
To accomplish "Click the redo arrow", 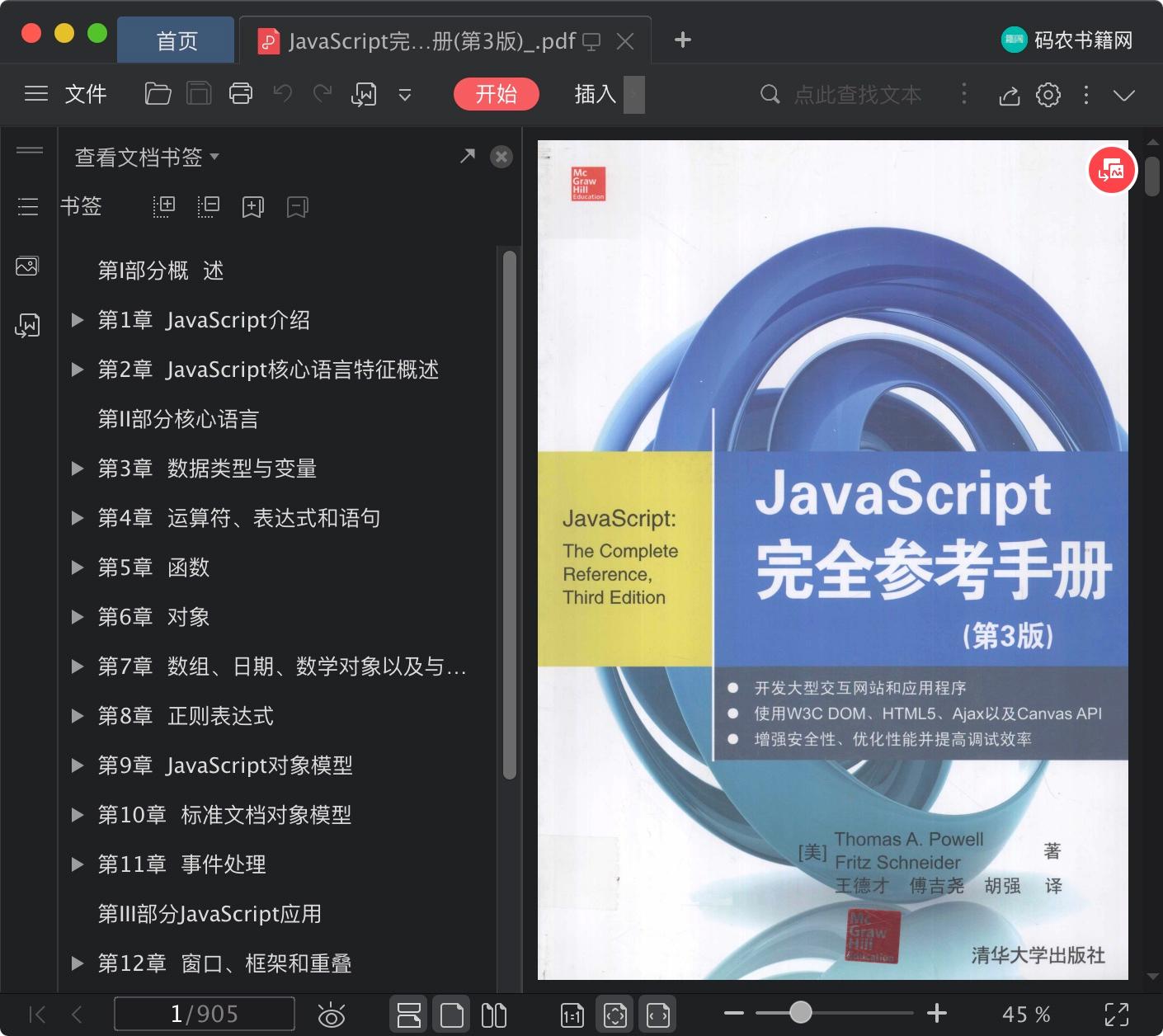I will (323, 94).
